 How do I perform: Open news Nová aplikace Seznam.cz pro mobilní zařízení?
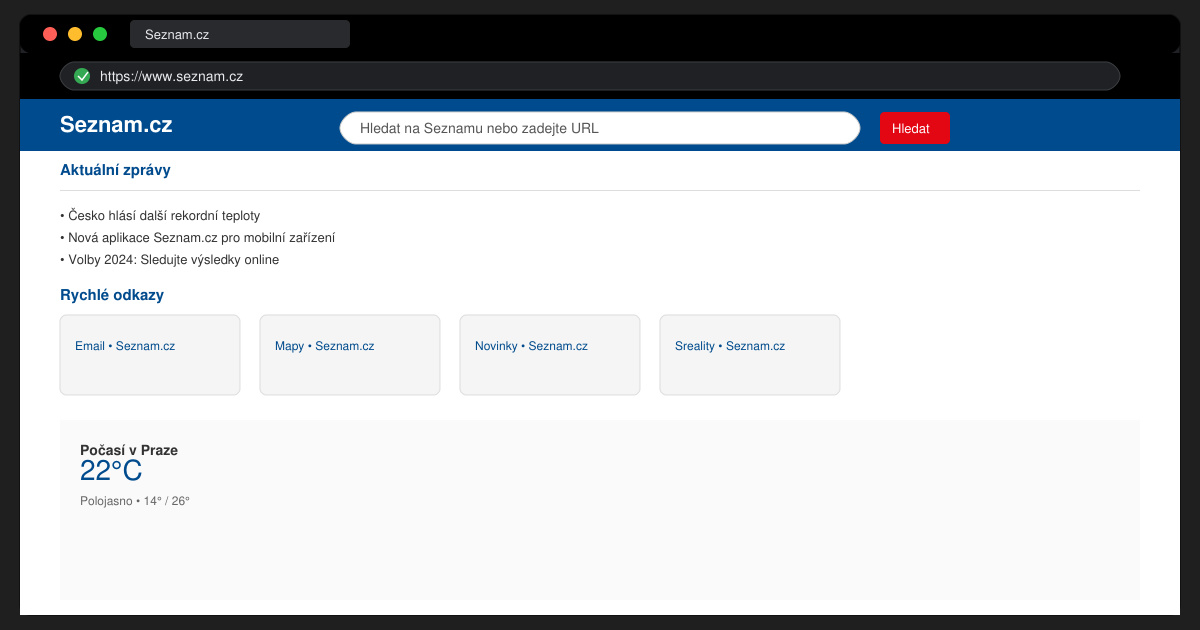pyautogui.click(x=198, y=238)
